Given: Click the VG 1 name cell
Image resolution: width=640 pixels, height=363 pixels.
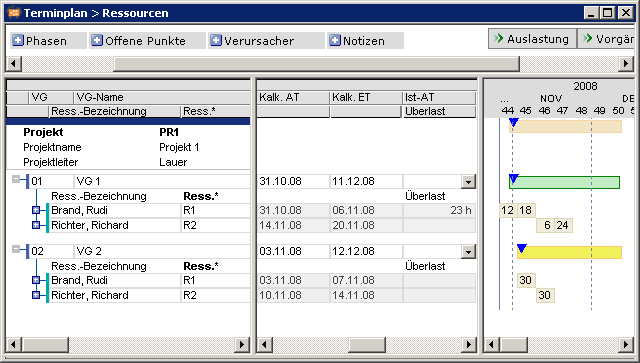Looking at the screenshot, I should [x=162, y=182].
